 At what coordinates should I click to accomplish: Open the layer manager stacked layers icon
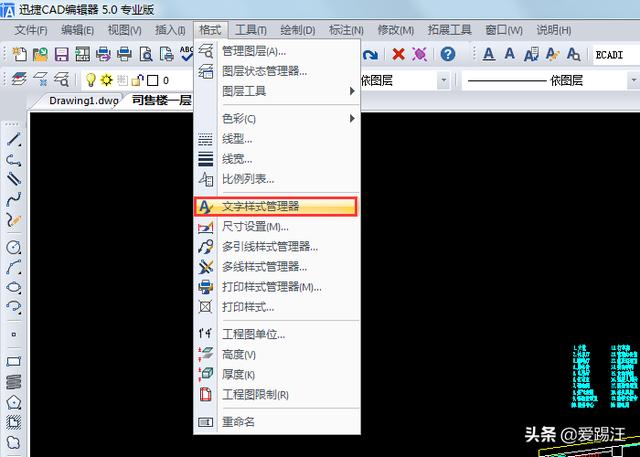pos(19,80)
